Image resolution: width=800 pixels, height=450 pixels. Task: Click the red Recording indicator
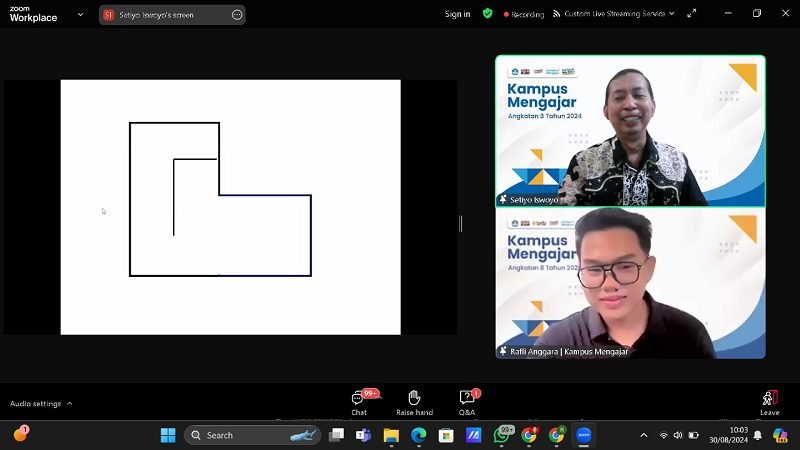(x=524, y=14)
